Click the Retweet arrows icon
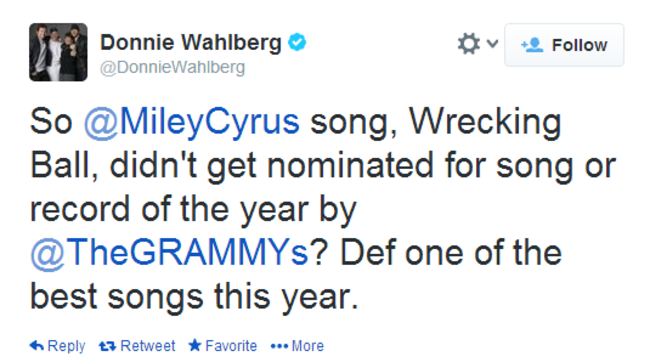This screenshot has width=650, height=362. click(x=107, y=346)
